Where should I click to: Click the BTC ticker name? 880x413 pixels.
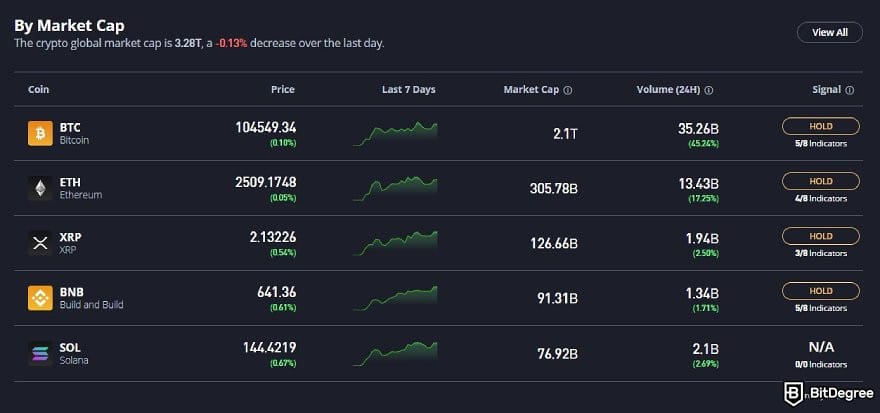tap(70, 127)
